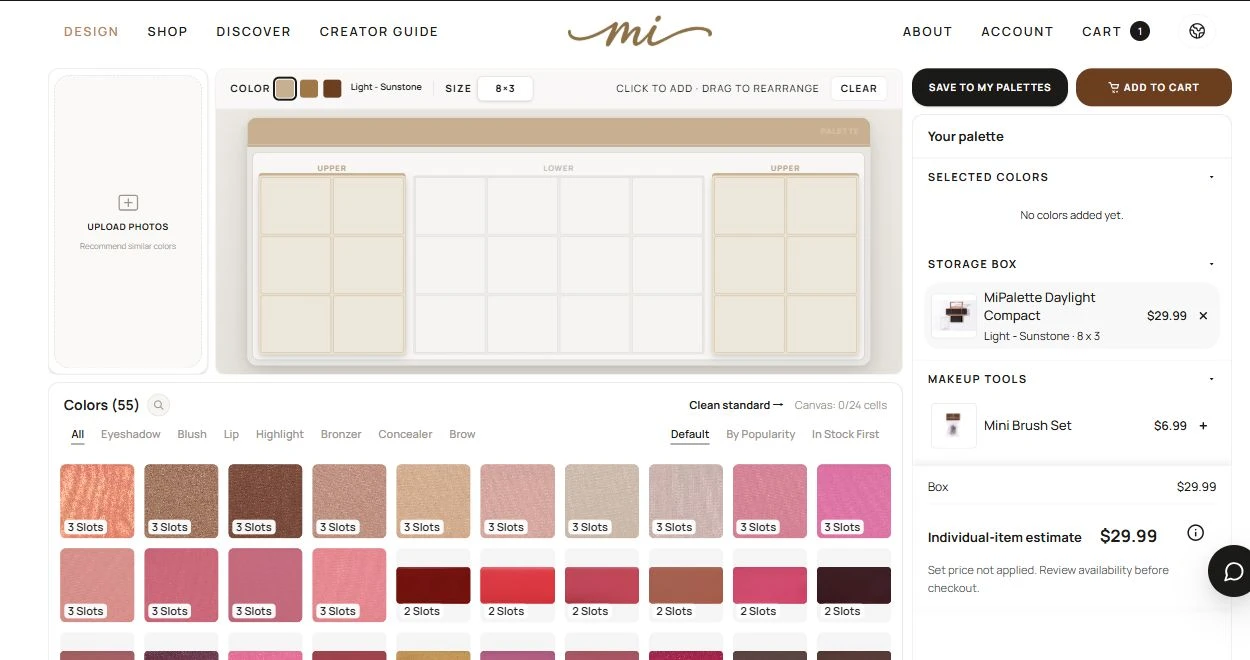Screen dimensions: 1250x660
Task: Add the bright red 2-slot swatch
Action: click(517, 585)
